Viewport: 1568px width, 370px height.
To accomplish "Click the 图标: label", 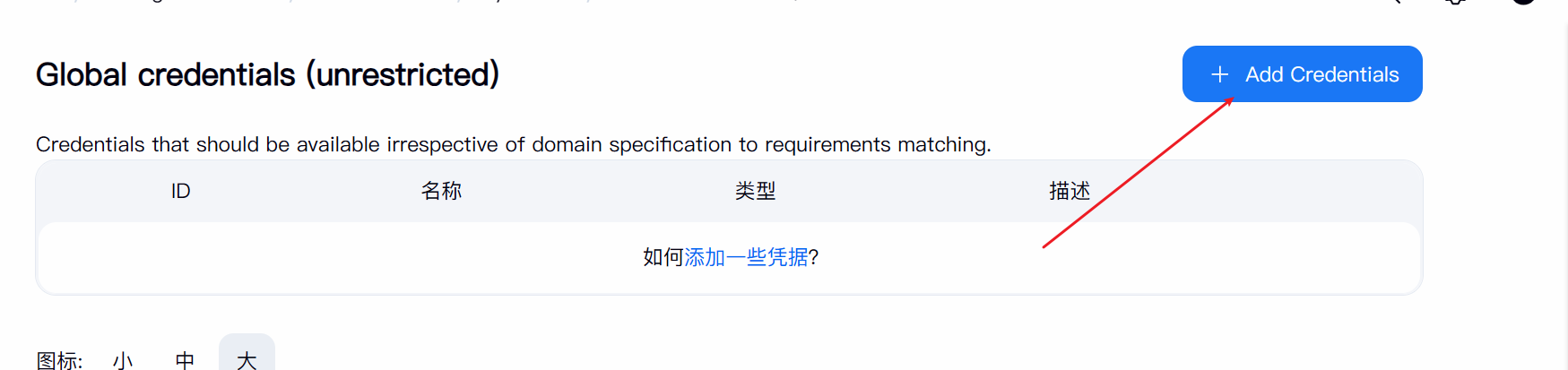I will (x=59, y=360).
